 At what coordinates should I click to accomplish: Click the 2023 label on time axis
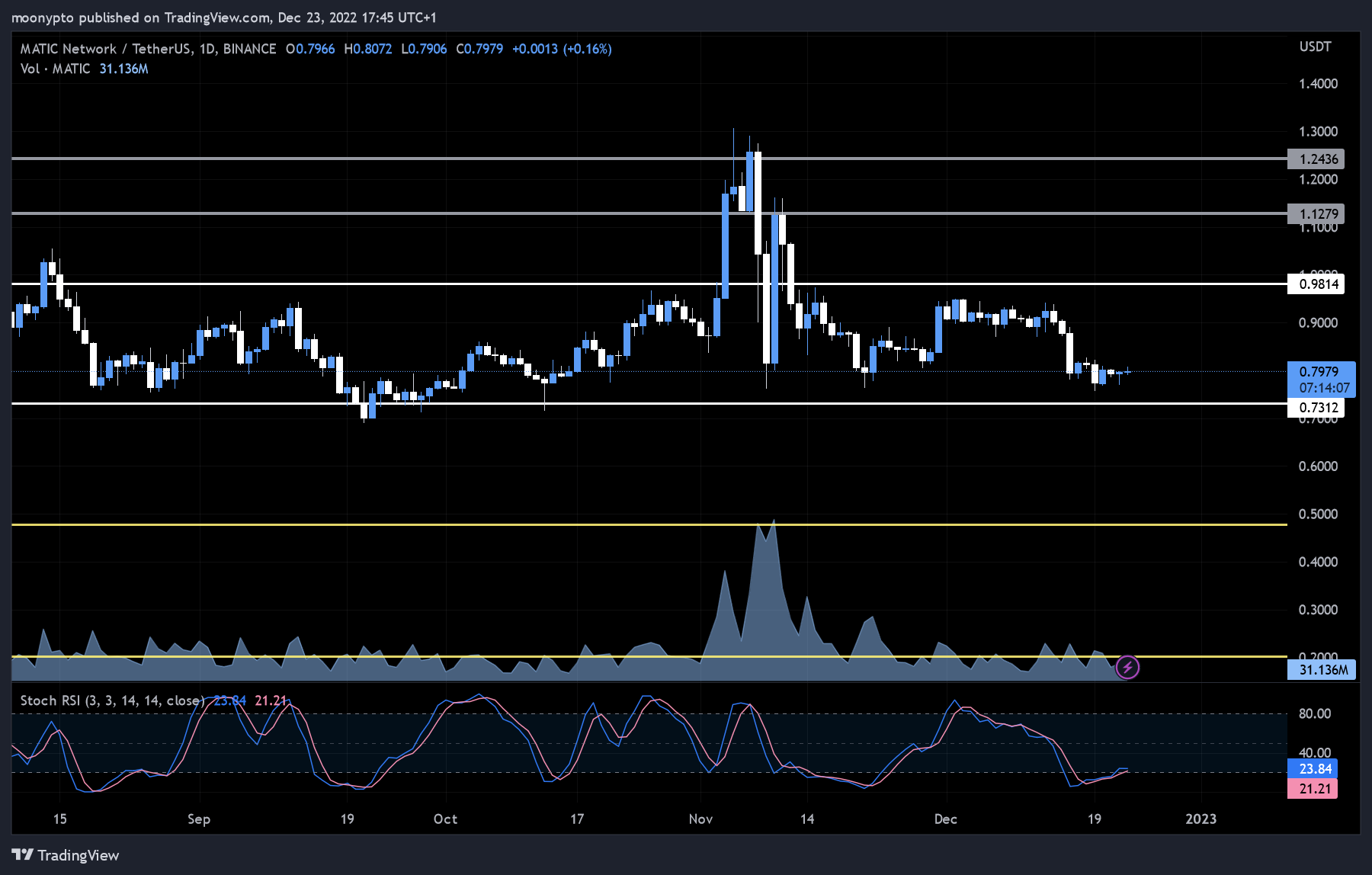point(1201,819)
